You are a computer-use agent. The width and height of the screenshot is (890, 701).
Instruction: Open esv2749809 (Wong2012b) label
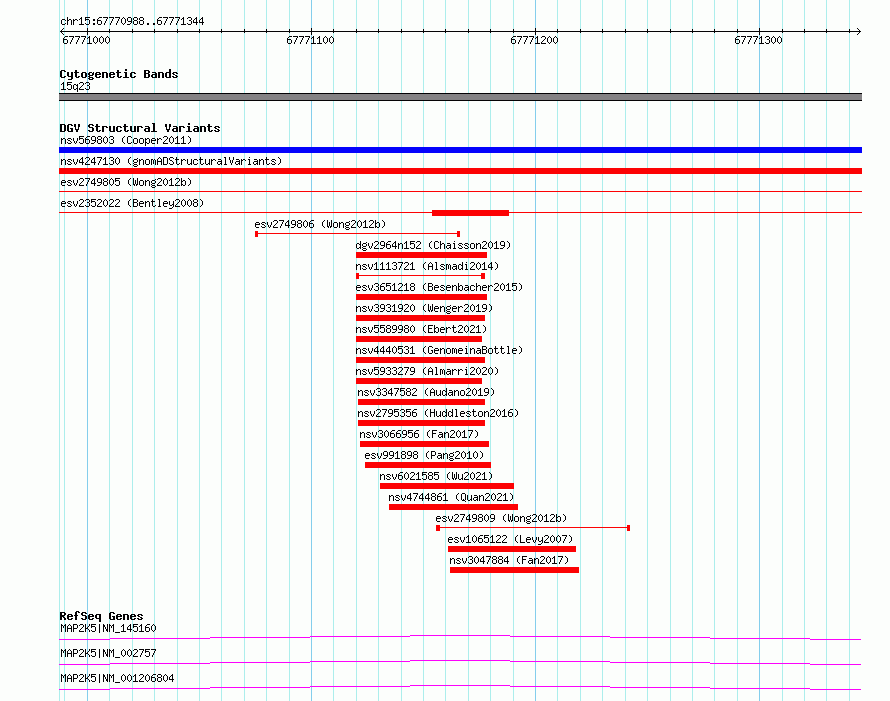coord(501,518)
